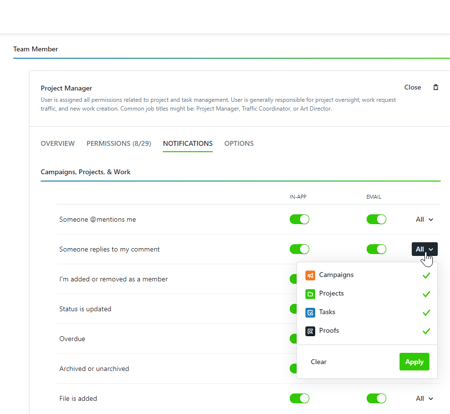Uncheck the Projects green checkmark
This screenshot has height=414, width=450.
point(426,294)
